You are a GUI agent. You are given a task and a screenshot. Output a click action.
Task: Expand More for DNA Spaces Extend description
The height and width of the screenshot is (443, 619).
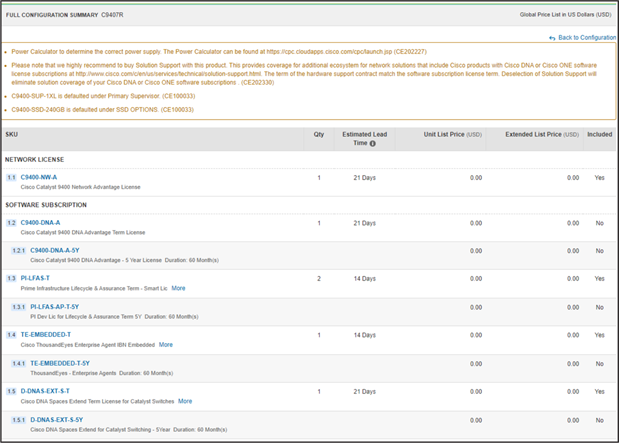pos(185,401)
